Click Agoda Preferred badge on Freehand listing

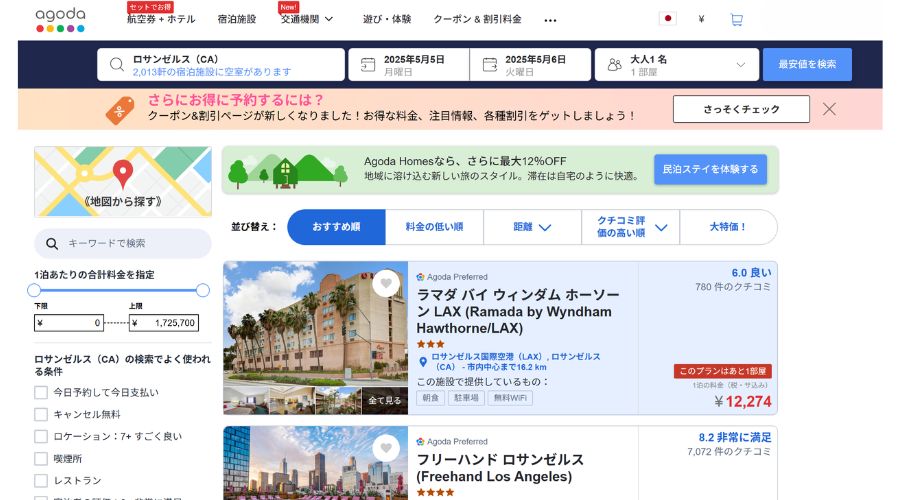click(452, 441)
